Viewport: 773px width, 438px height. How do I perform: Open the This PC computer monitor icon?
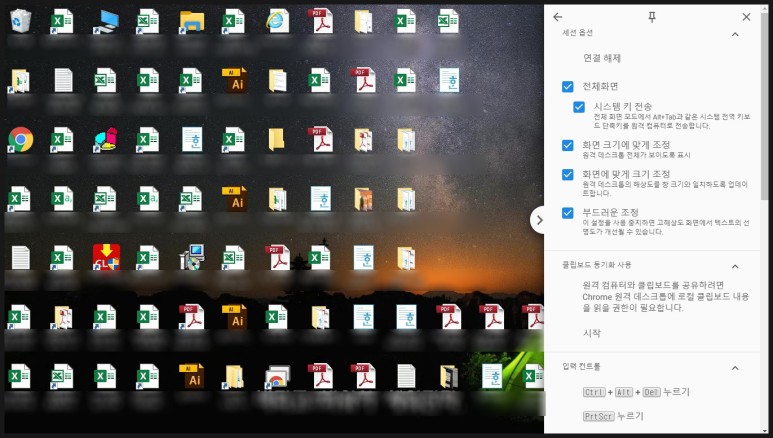point(106,22)
